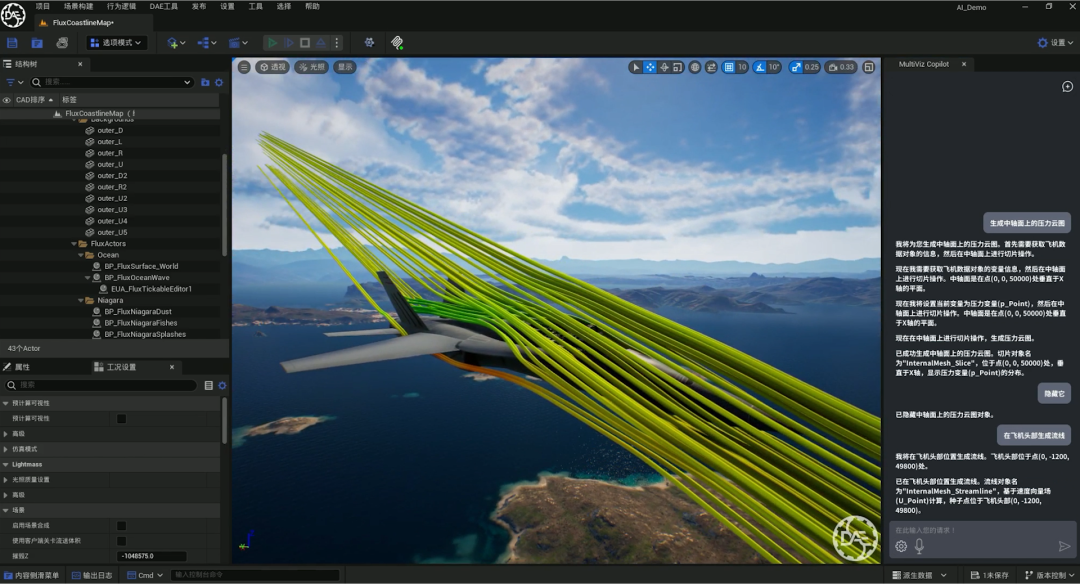The height and width of the screenshot is (584, 1080).
Task: Start new chat in MultiViz Copilot
Action: click(x=1067, y=87)
